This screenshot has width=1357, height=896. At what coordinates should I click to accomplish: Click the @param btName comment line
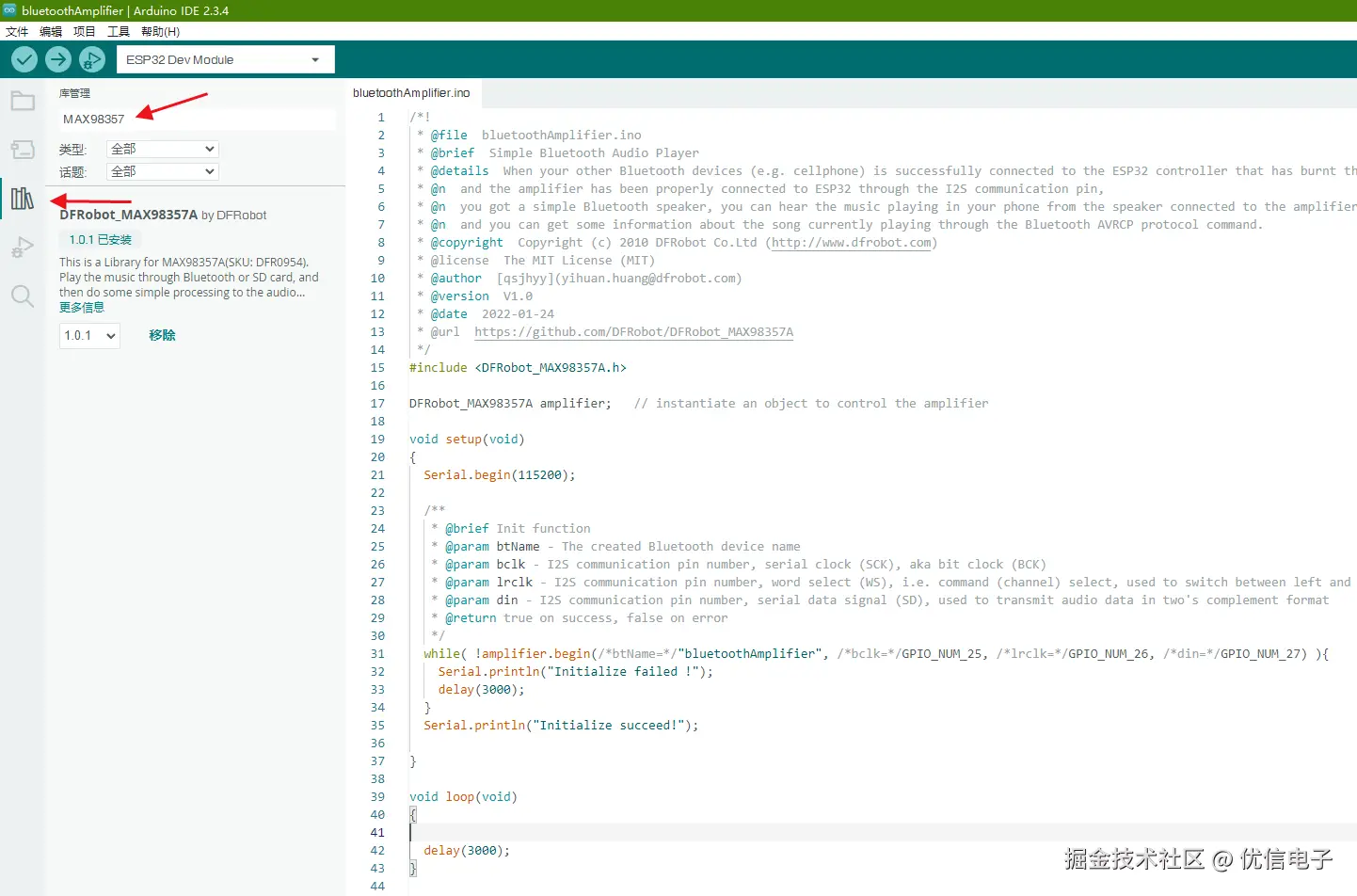615,546
